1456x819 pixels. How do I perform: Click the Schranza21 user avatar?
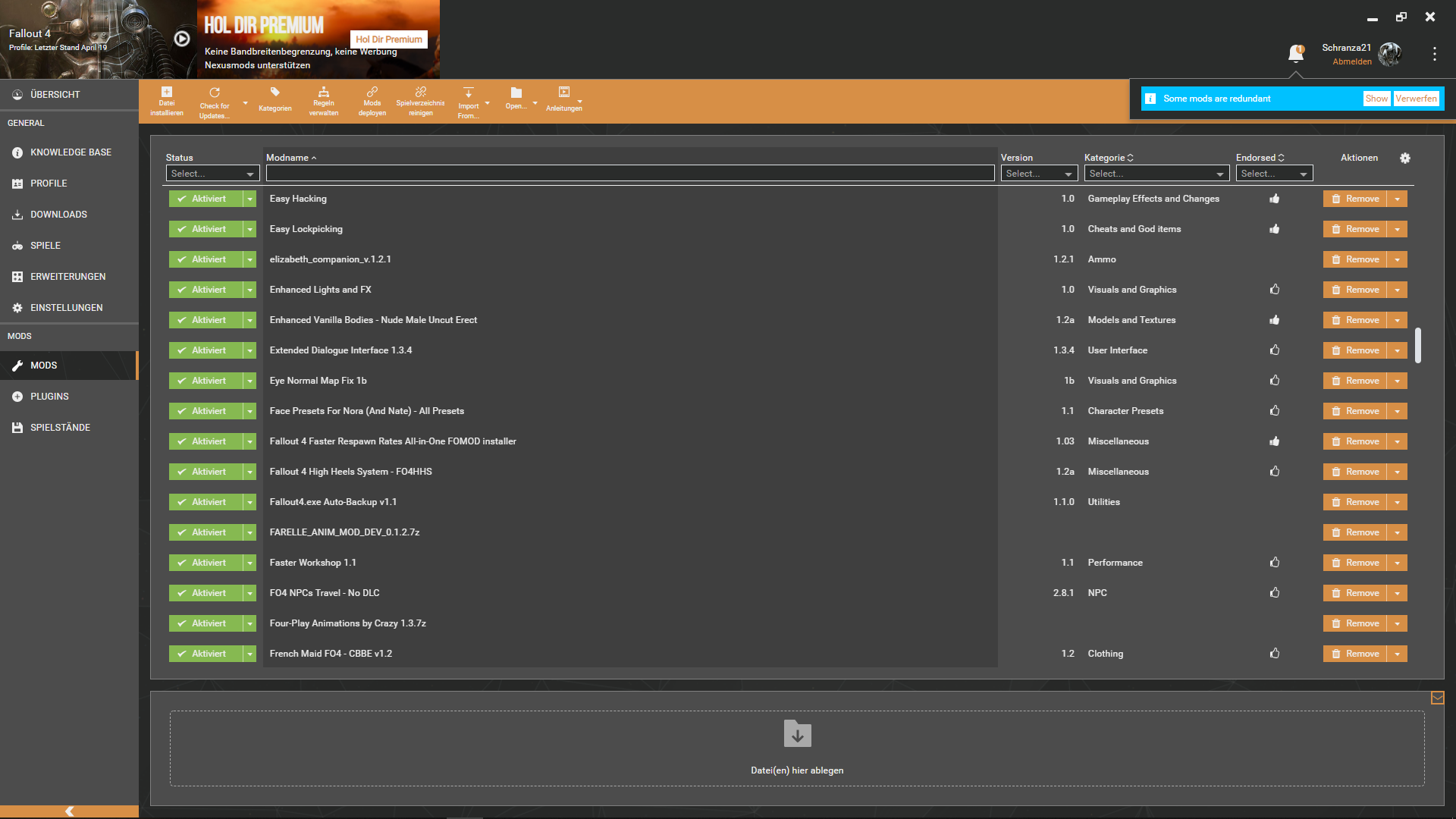pyautogui.click(x=1390, y=54)
